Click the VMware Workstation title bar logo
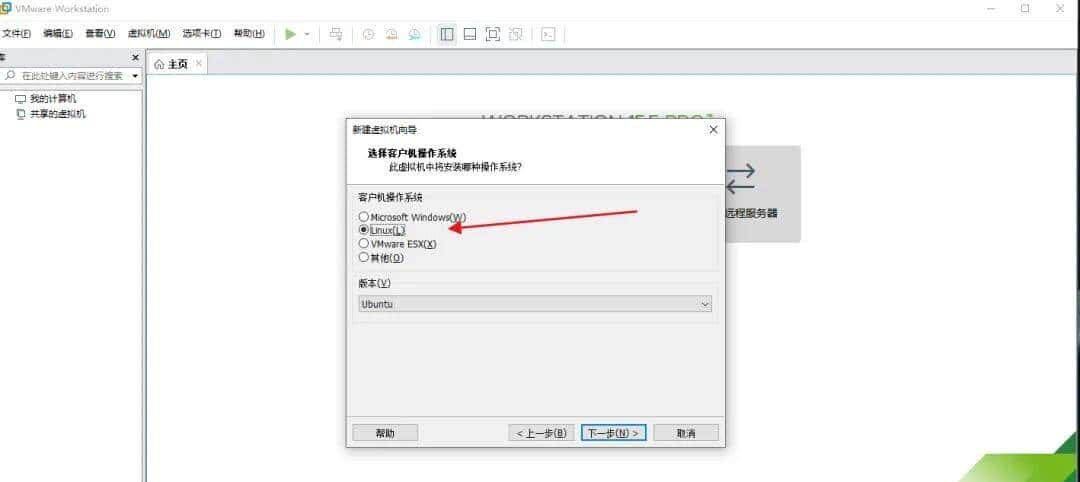The height and width of the screenshot is (482, 1080). point(5,8)
